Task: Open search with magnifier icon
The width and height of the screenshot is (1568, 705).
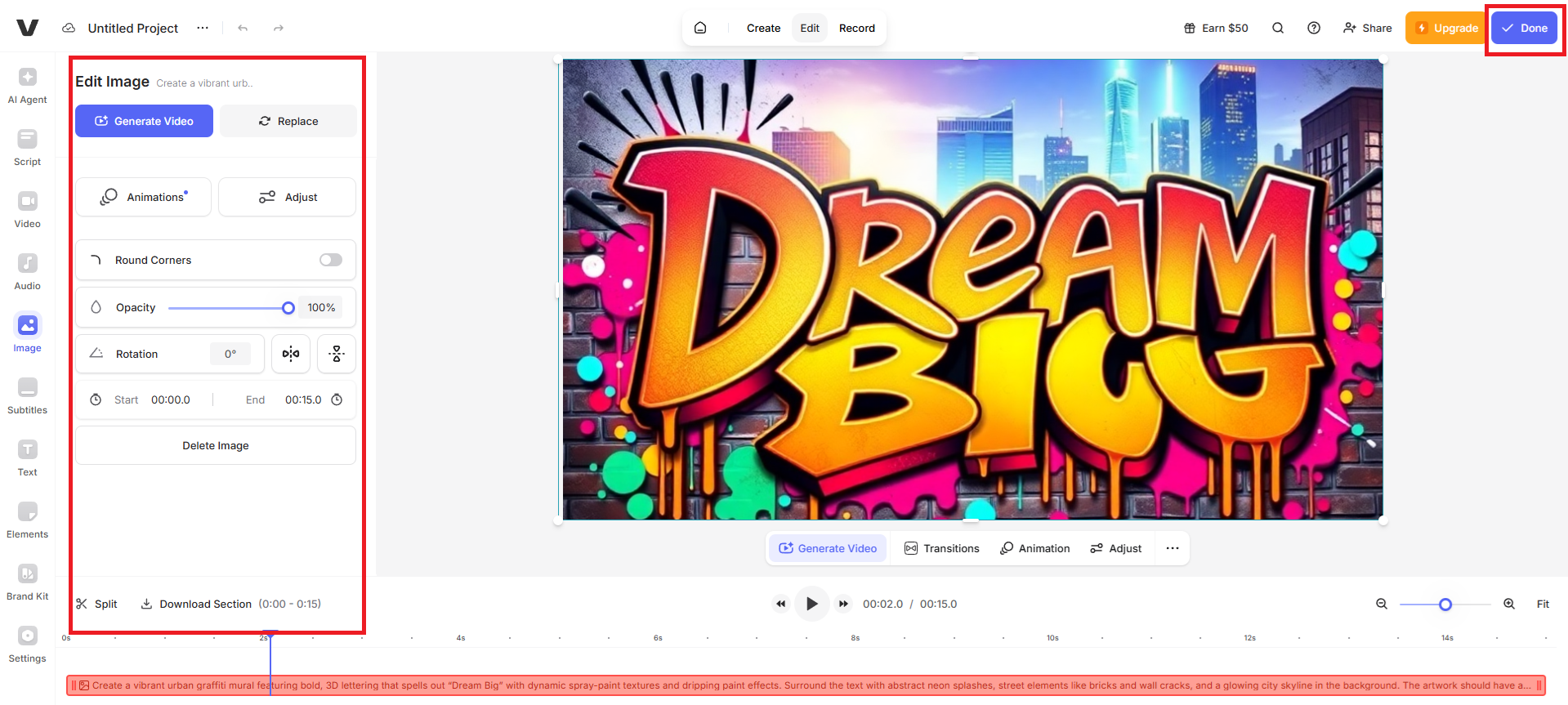Action: (x=1278, y=28)
